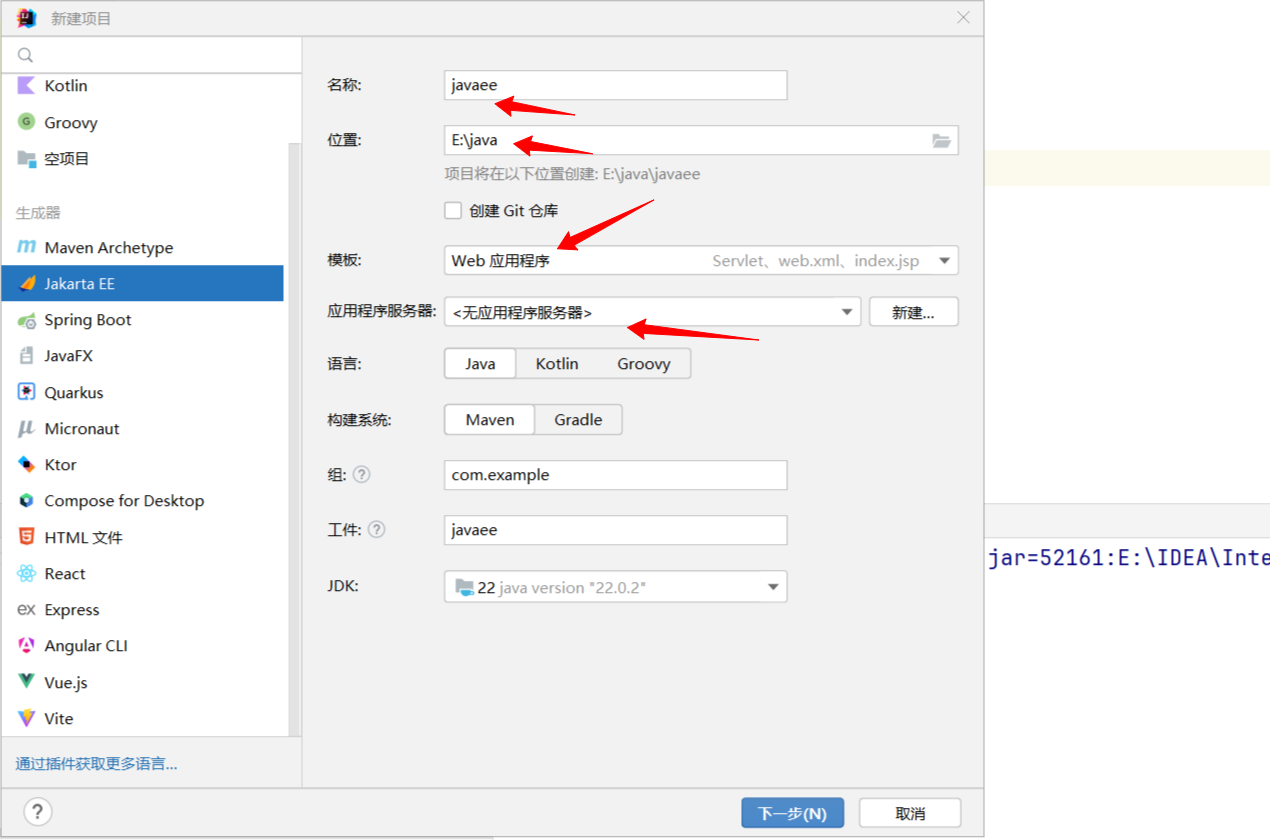Click the IntelliJ IDEA logo in title bar
Screen dimensions: 1270x840
click(27, 17)
